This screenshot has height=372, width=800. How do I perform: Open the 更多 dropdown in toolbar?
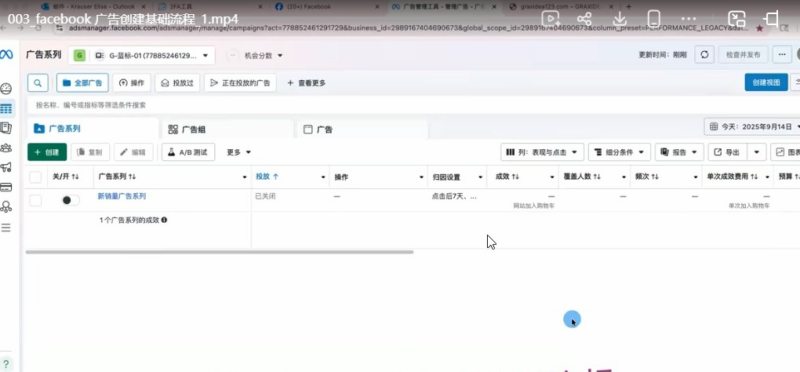[x=239, y=152]
